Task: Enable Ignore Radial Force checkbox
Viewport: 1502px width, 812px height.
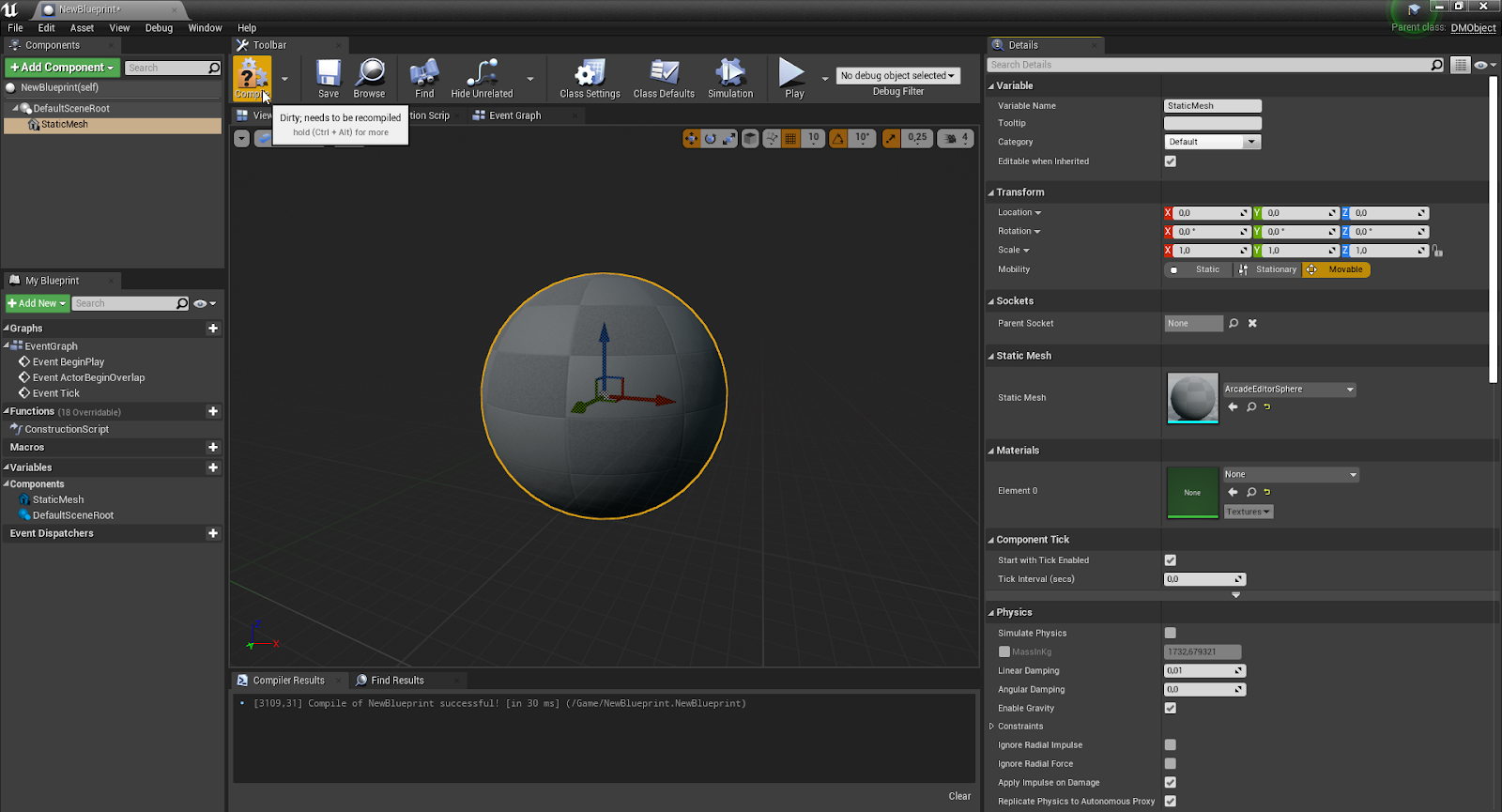Action: [x=1171, y=764]
